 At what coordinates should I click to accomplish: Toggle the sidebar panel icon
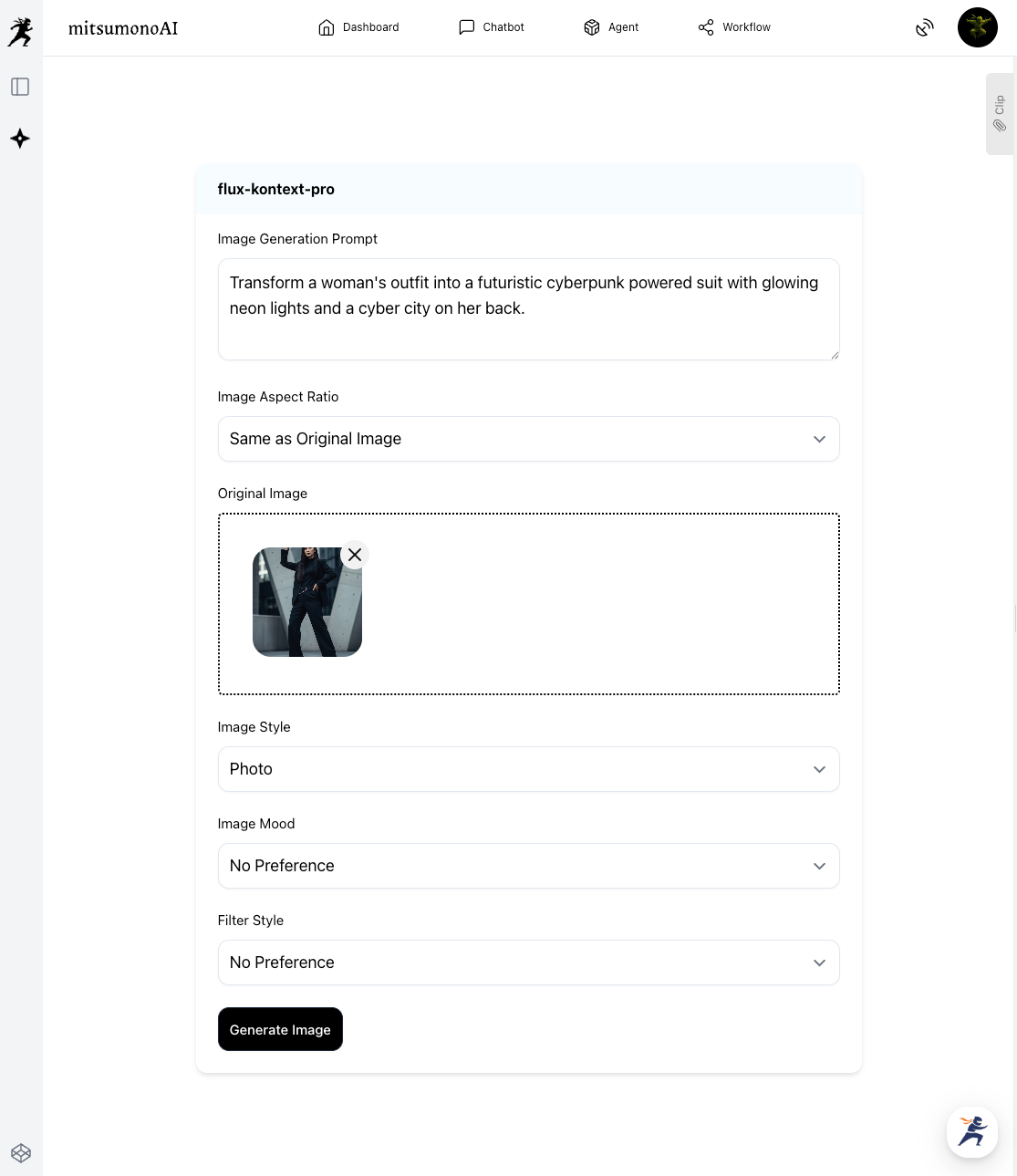click(20, 87)
